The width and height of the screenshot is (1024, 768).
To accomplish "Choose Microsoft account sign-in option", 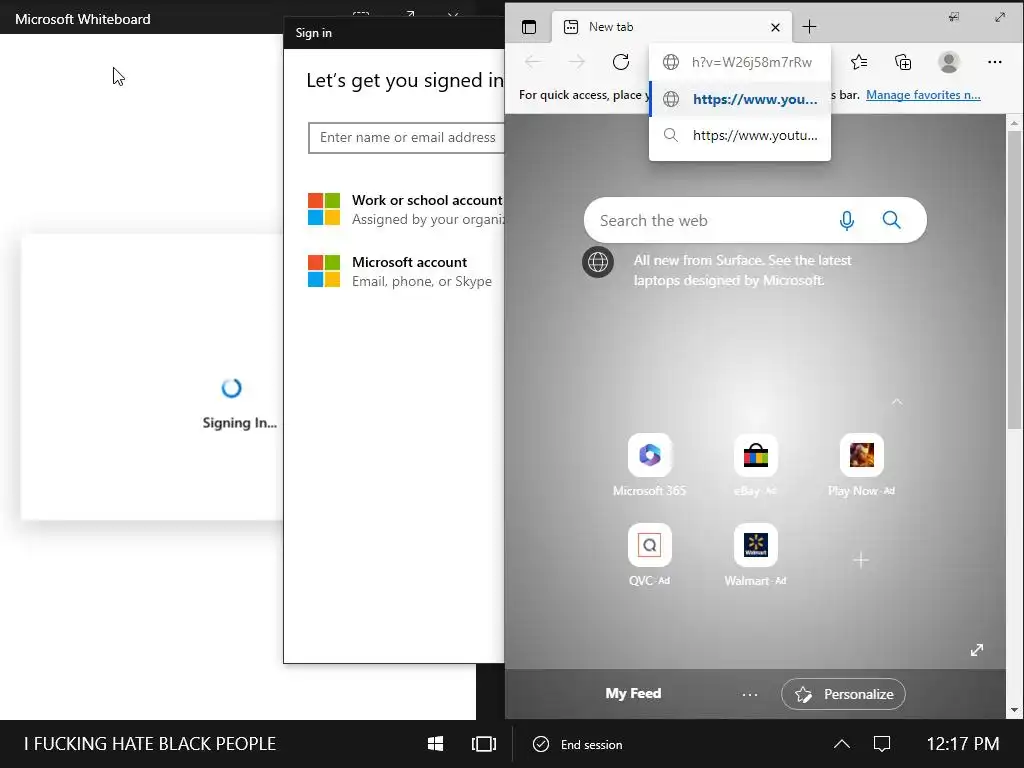I will (x=400, y=271).
